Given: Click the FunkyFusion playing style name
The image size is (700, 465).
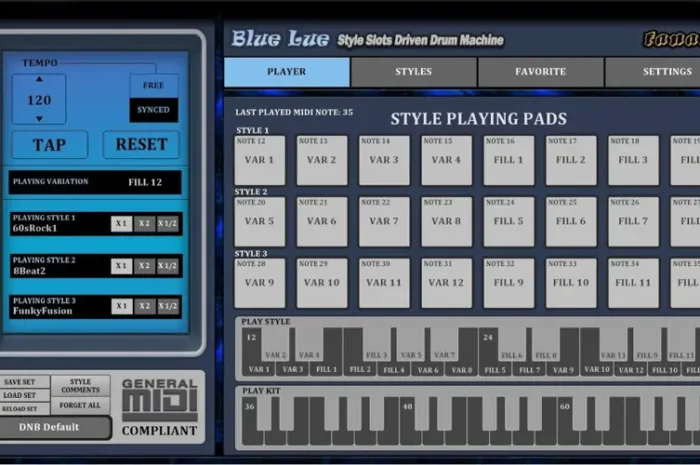Looking at the screenshot, I should tap(42, 311).
